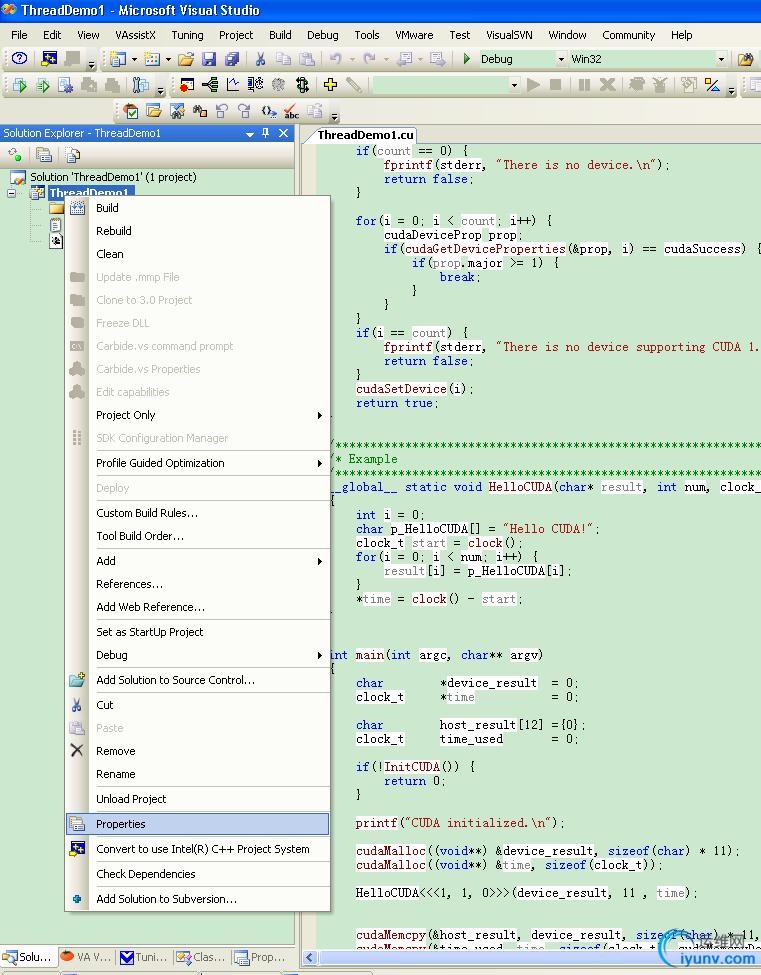Image resolution: width=761 pixels, height=975 pixels.
Task: Select Add Web Reference… entry
Action: [197, 607]
